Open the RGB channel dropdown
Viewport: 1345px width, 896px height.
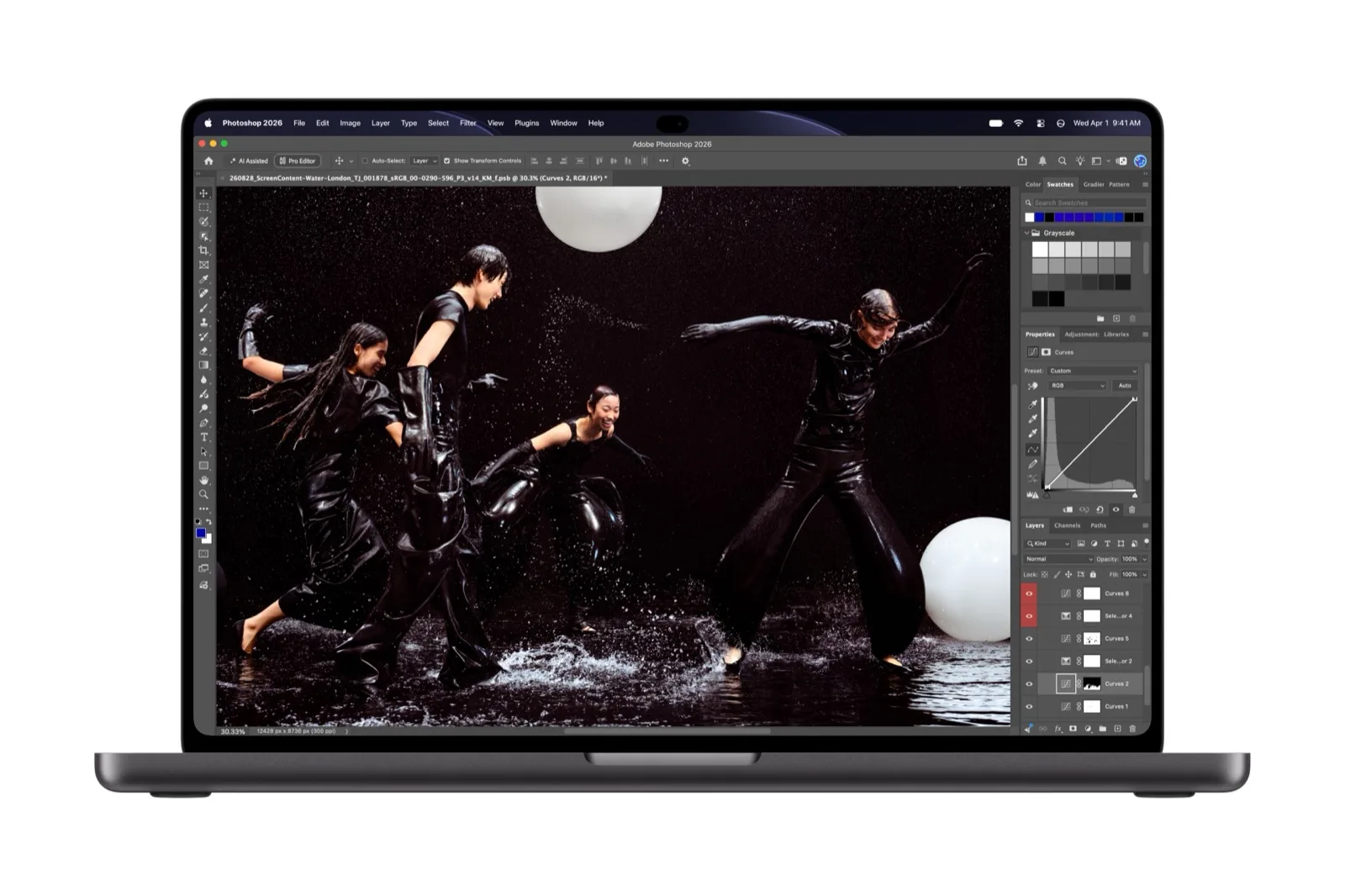(1078, 386)
